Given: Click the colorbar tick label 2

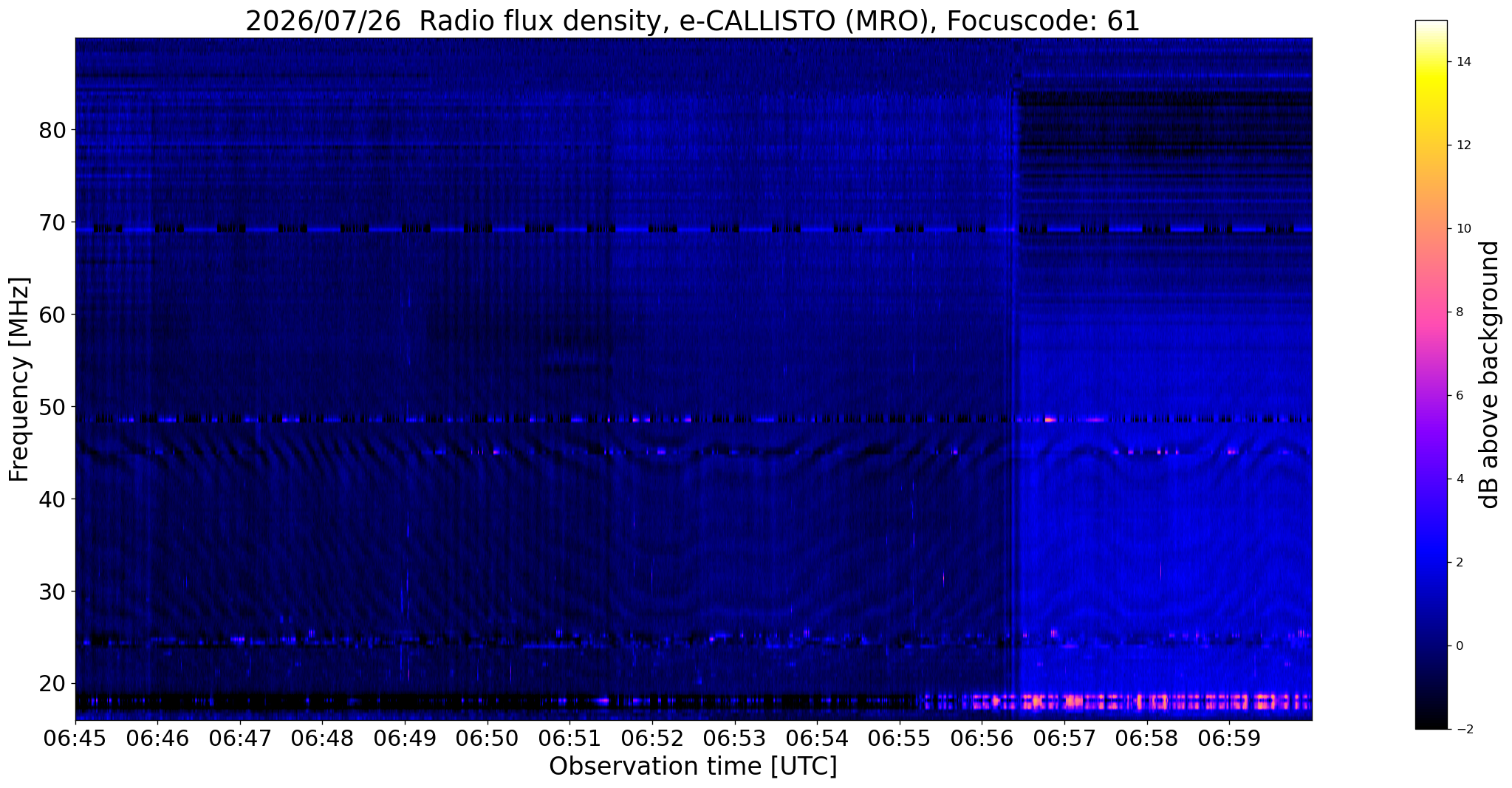Looking at the screenshot, I should pyautogui.click(x=1459, y=563).
